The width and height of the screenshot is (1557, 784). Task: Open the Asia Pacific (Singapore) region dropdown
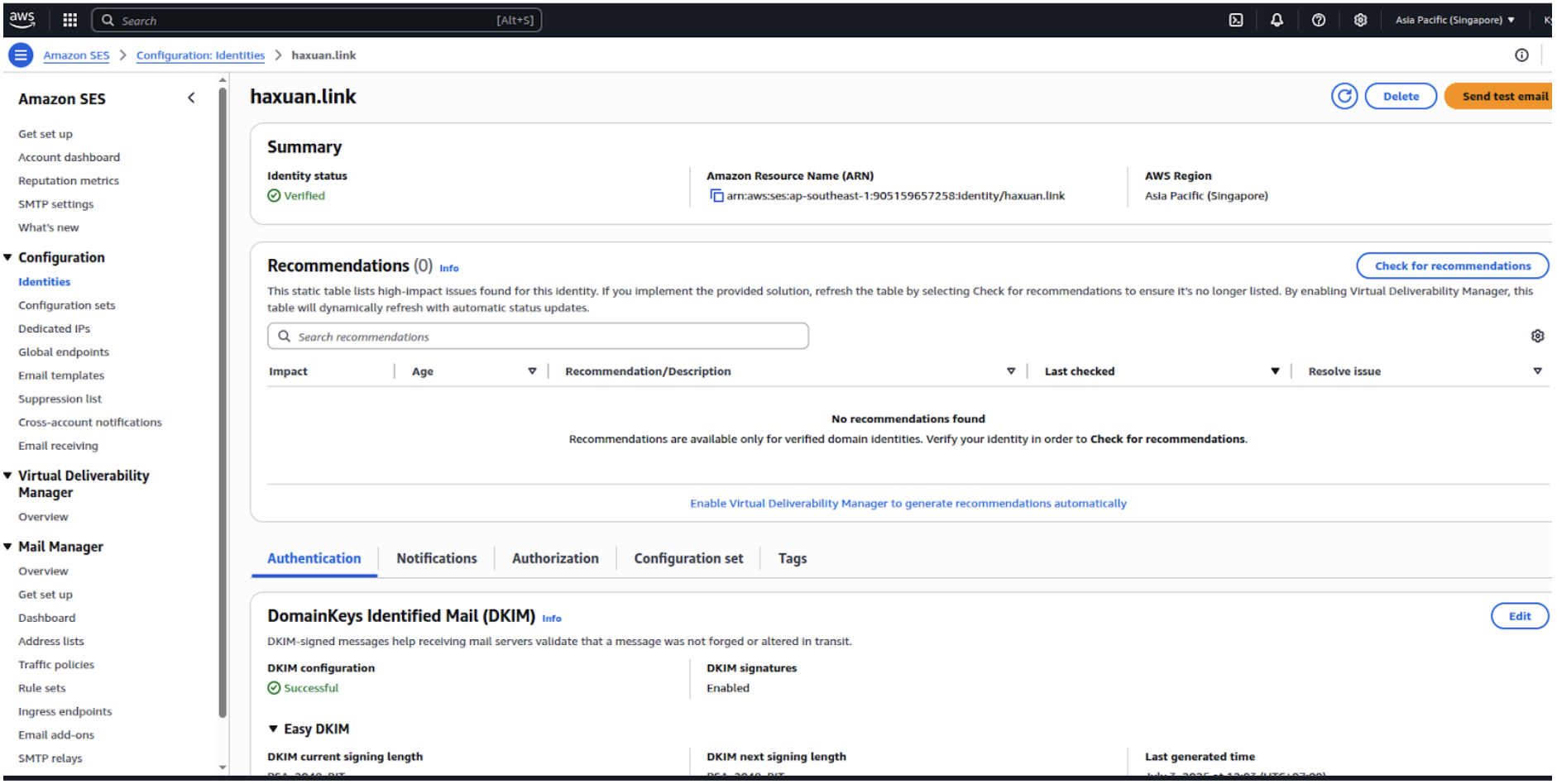click(1455, 20)
